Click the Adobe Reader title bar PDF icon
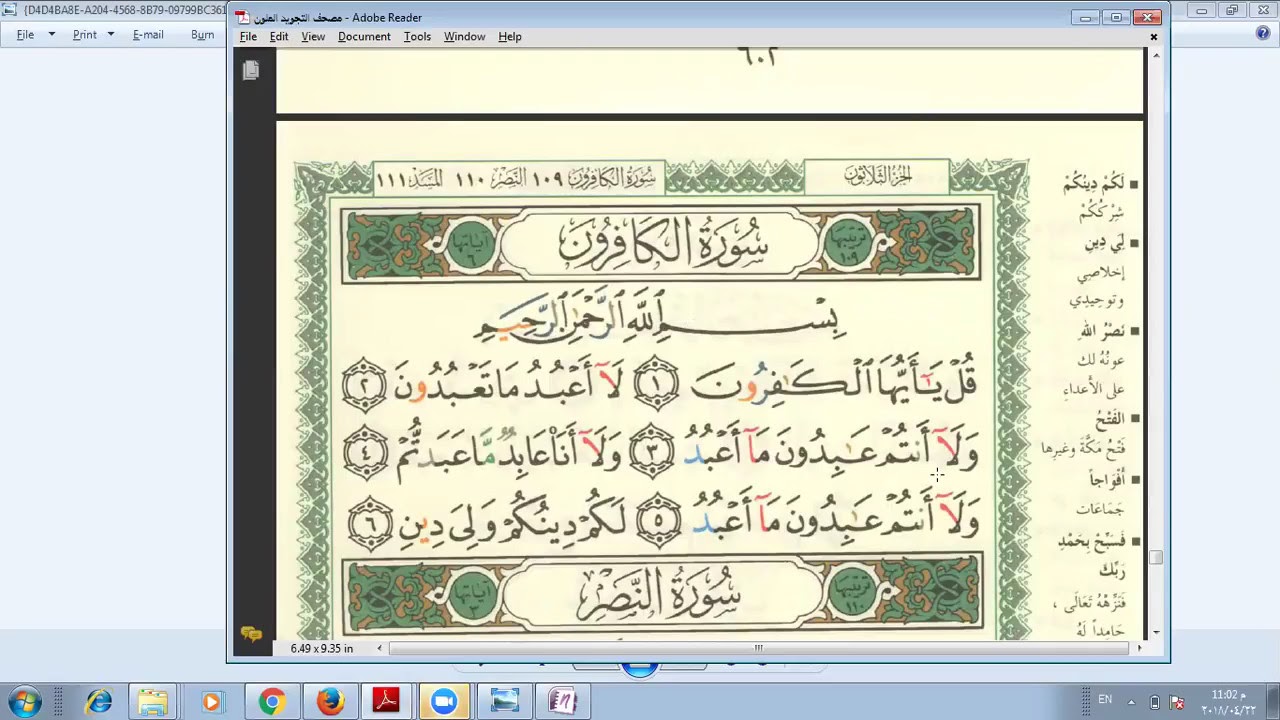The image size is (1280, 720). click(x=242, y=17)
